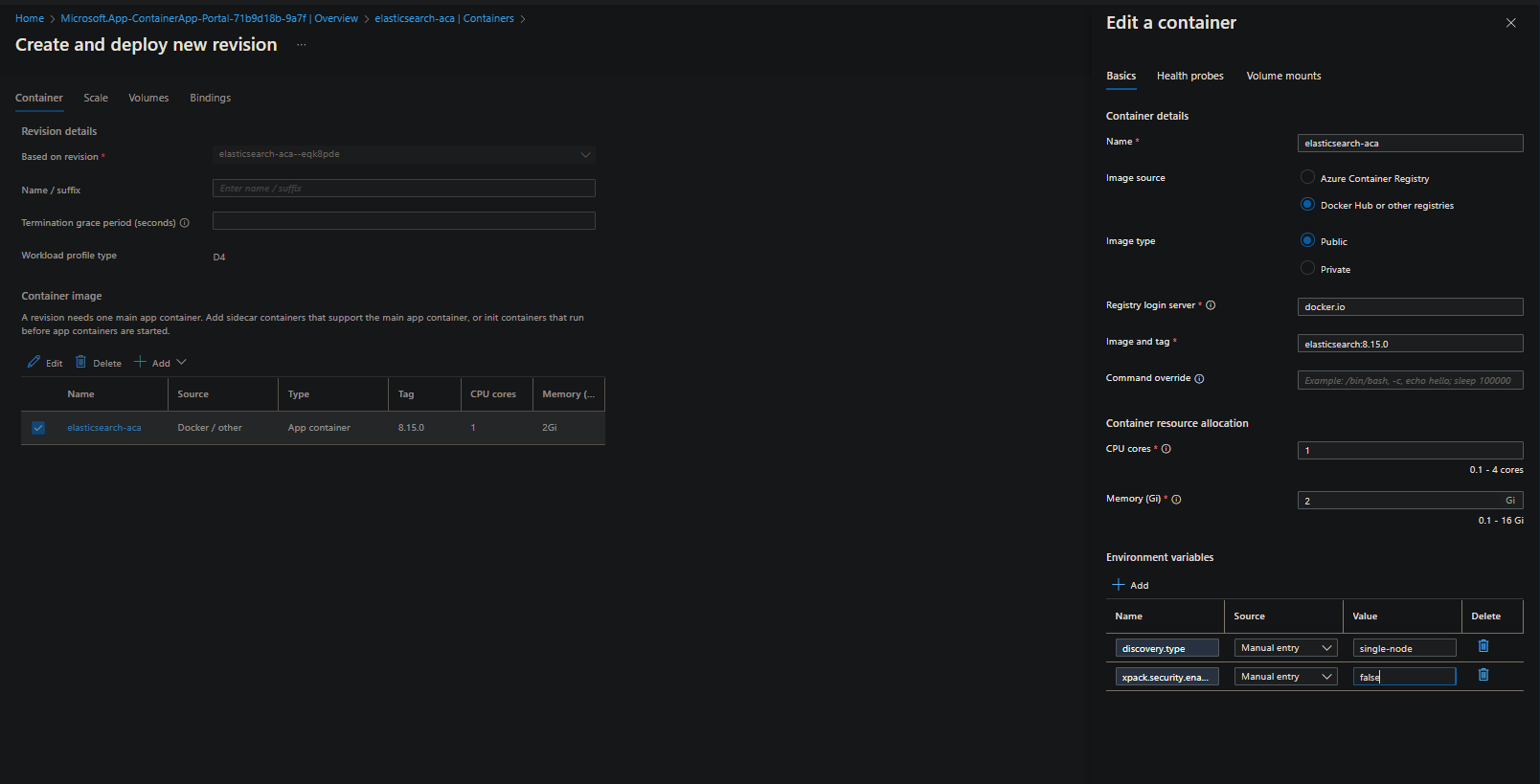
Task: Click the CPU cores input field
Action: (1410, 450)
